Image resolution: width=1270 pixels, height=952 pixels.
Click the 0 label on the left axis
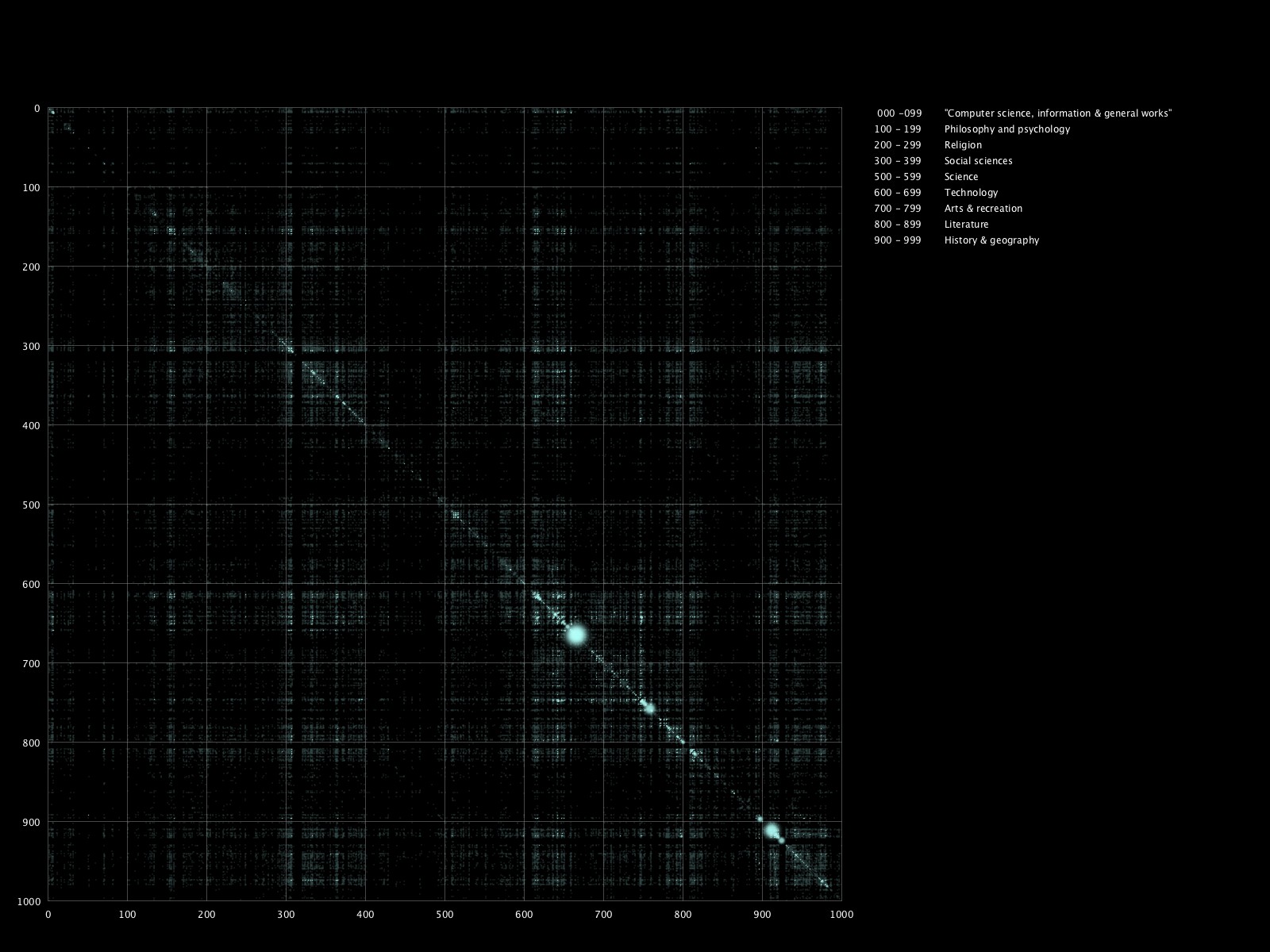pos(37,109)
